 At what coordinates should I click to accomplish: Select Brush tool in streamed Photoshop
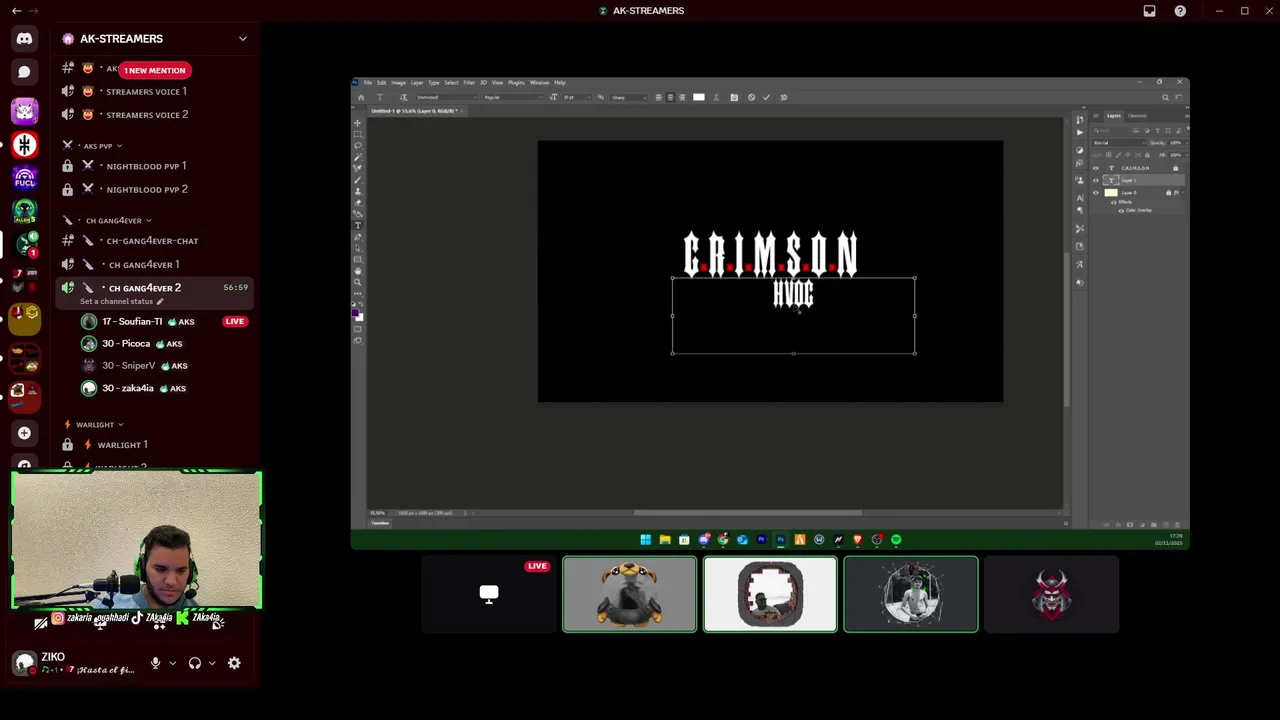pyautogui.click(x=357, y=180)
